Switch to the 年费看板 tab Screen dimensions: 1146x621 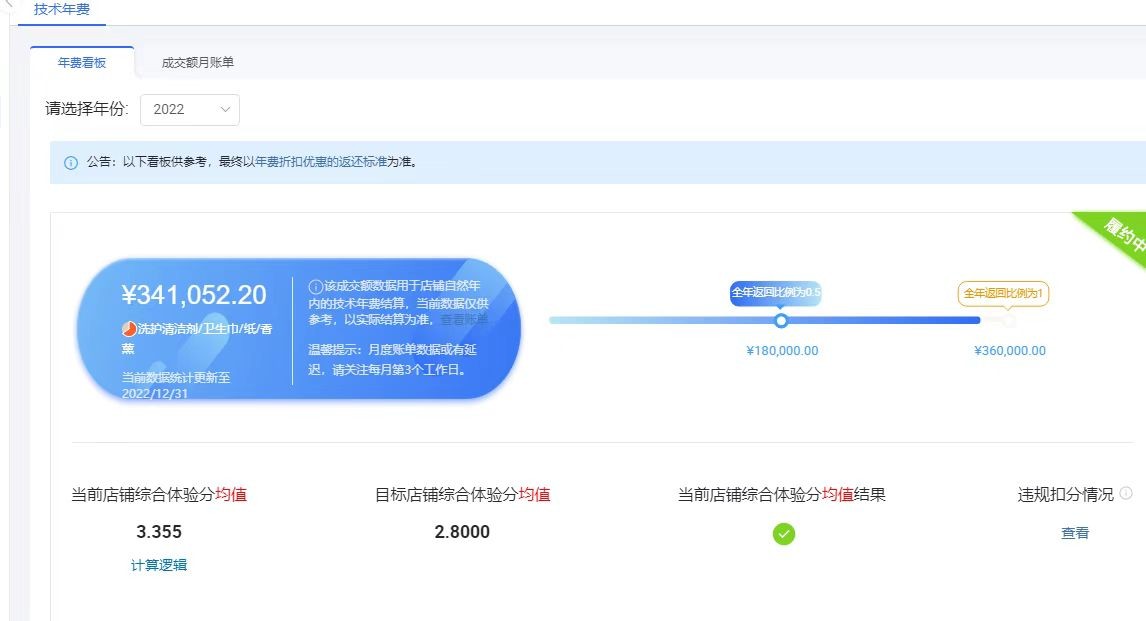82,63
